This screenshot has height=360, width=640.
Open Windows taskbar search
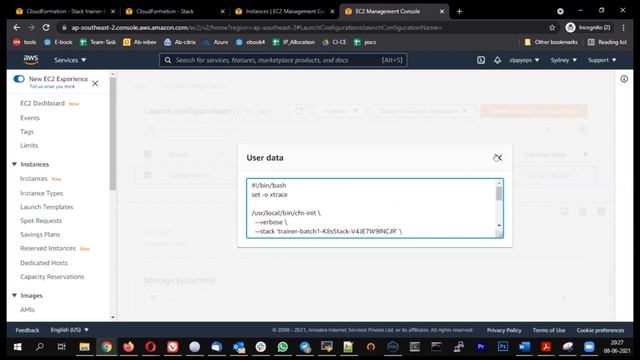point(40,347)
